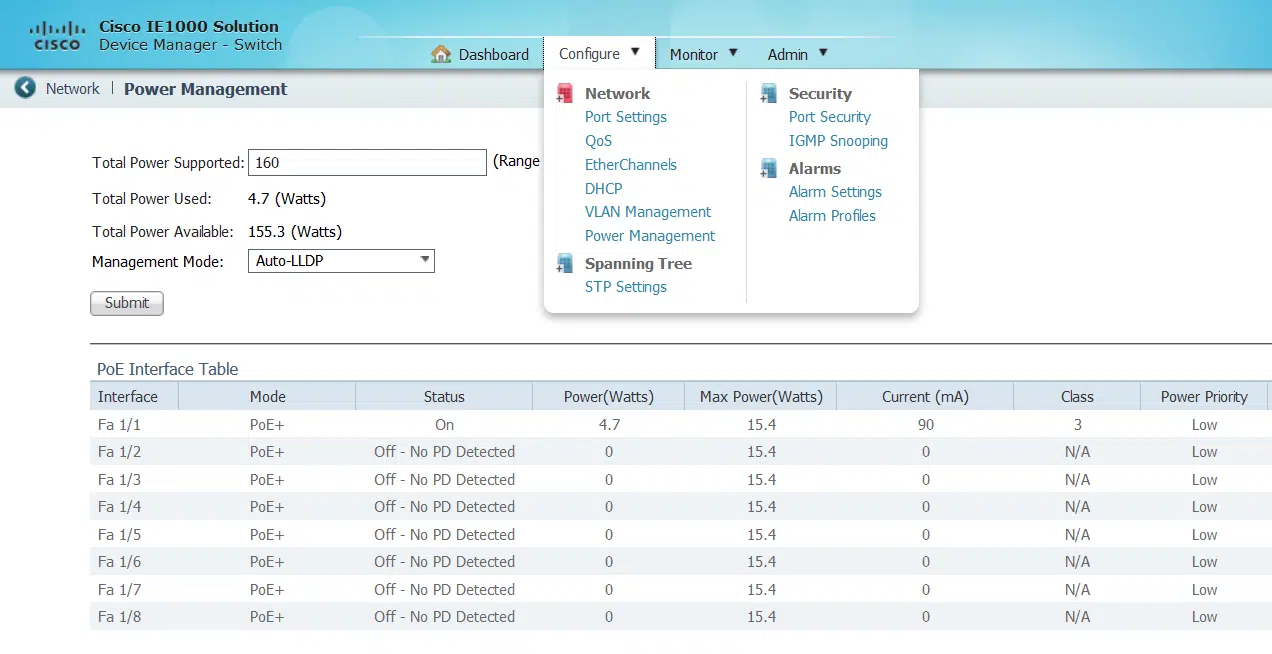Click the Submit button
Screen dimensions: 1272x654
click(x=127, y=303)
